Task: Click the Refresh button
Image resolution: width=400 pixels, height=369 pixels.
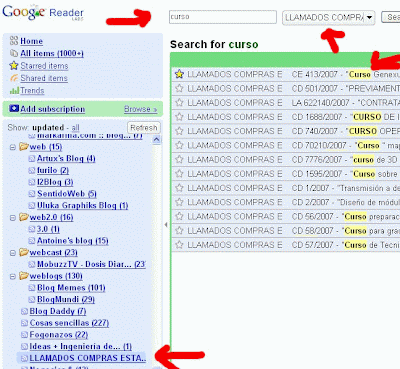Action: pos(144,128)
